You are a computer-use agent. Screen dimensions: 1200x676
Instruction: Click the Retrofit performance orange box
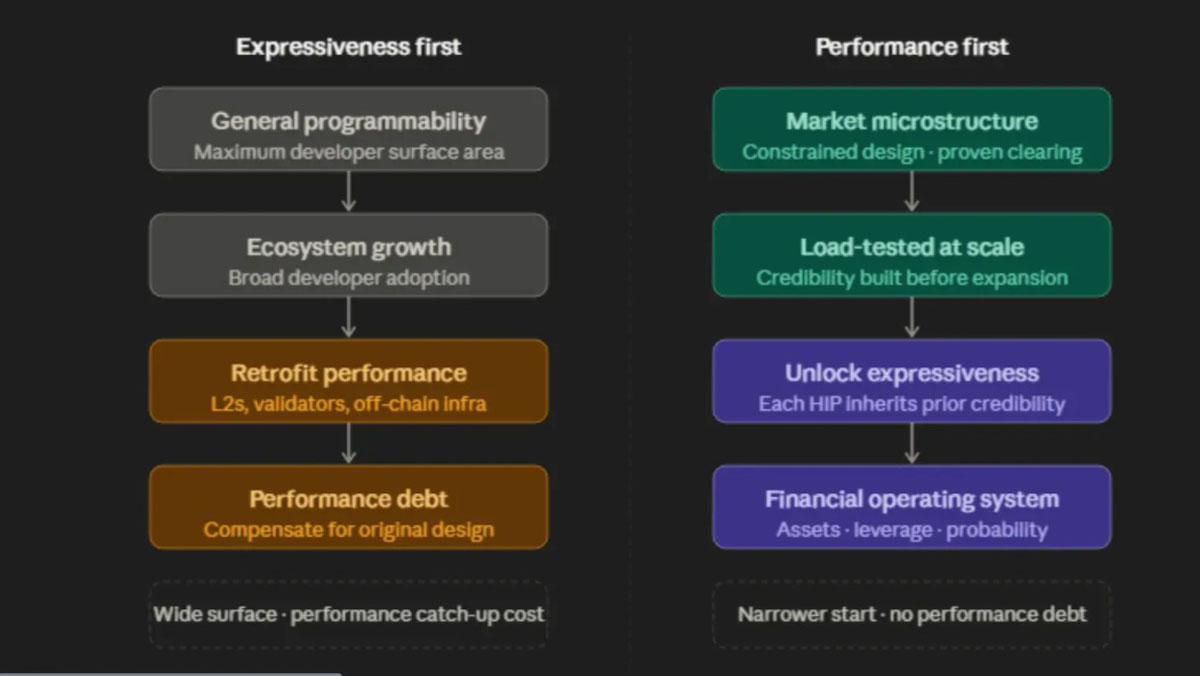(348, 381)
